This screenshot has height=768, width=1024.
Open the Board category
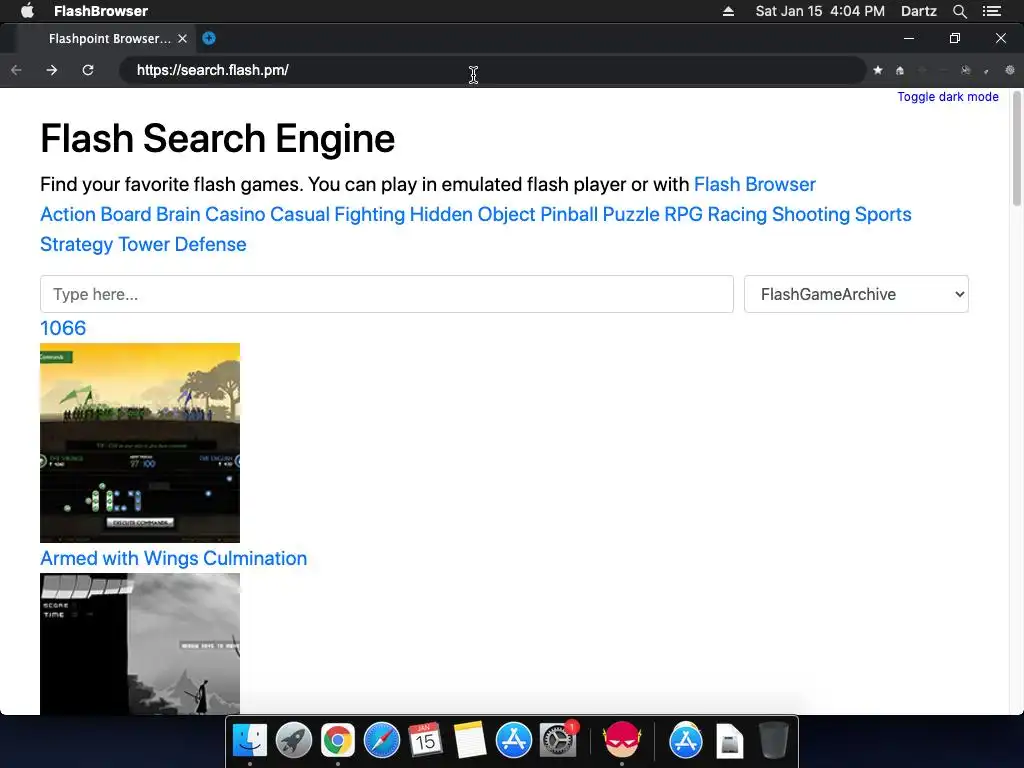(125, 214)
